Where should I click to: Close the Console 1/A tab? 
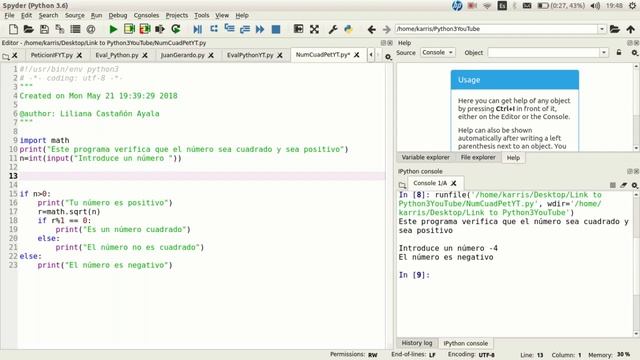(453, 183)
